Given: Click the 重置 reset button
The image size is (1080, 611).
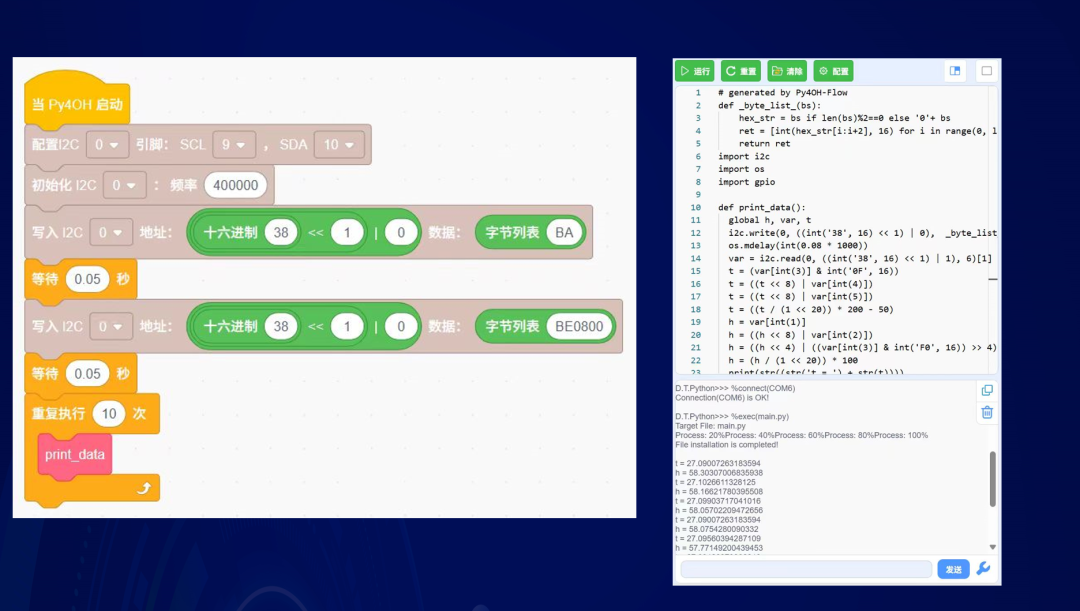Looking at the screenshot, I should [741, 71].
